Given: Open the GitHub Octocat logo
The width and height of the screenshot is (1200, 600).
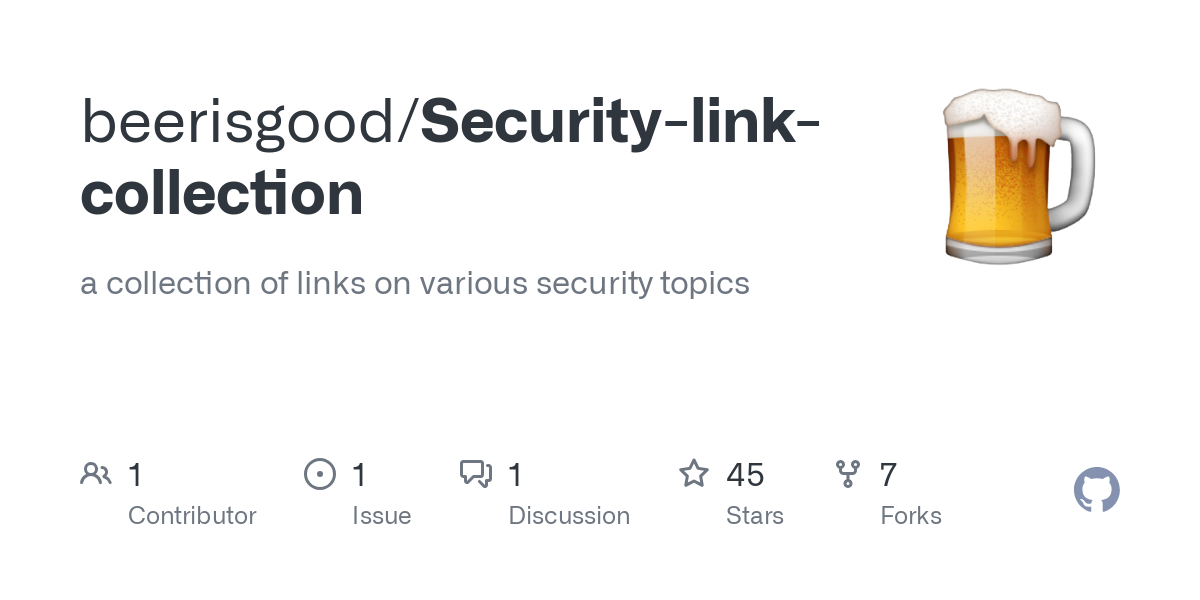Looking at the screenshot, I should [x=1097, y=490].
